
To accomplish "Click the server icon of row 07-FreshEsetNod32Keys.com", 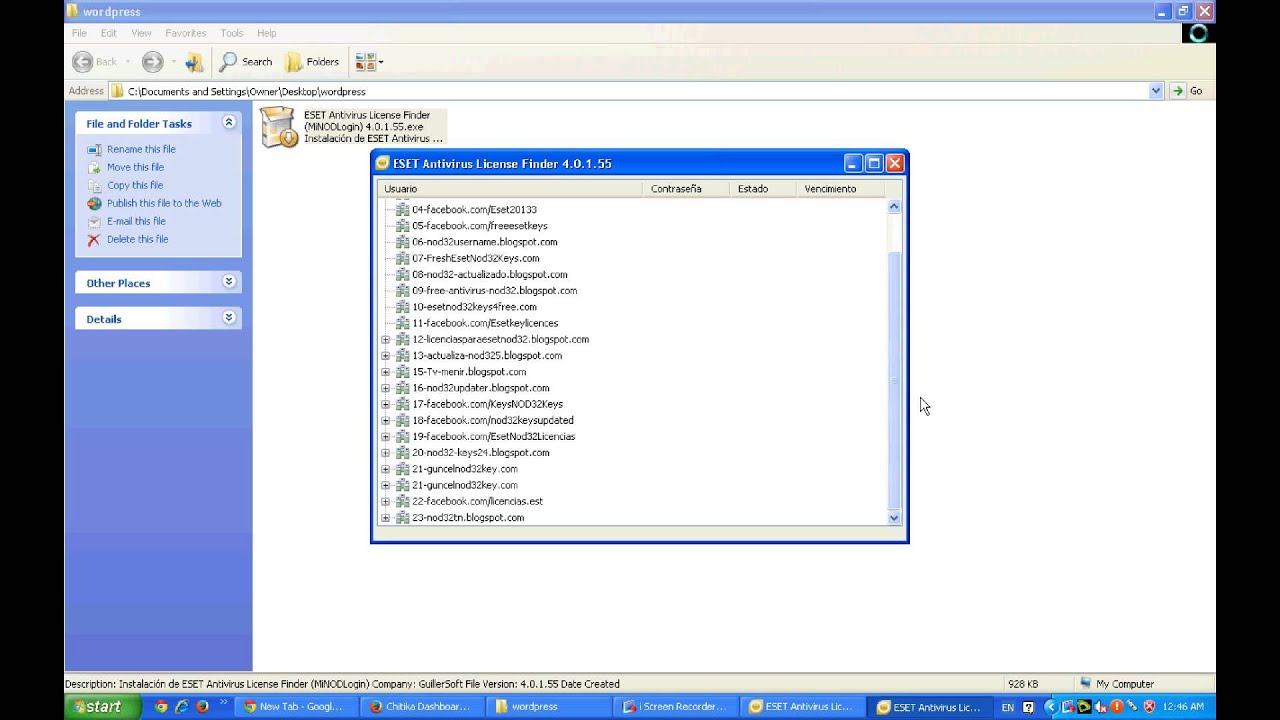I will coord(403,258).
